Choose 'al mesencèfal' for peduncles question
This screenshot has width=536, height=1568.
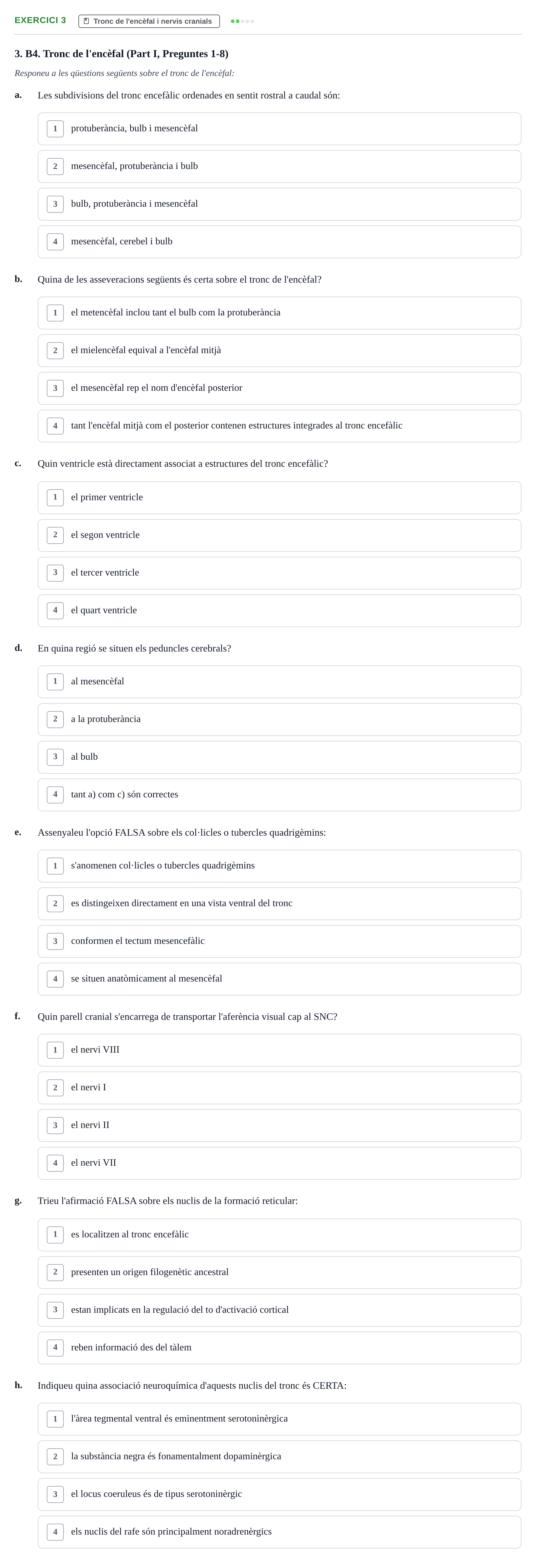tap(279, 682)
